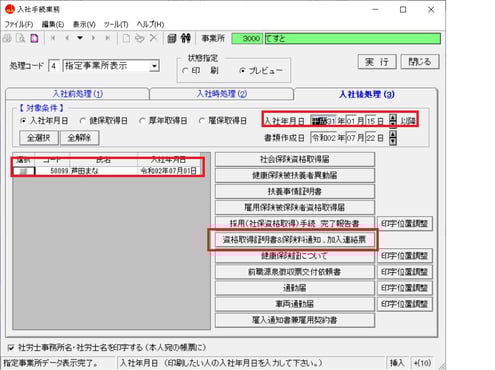Open the ツール(T) menu
Viewport: 495px width, 370px height.
(116, 24)
